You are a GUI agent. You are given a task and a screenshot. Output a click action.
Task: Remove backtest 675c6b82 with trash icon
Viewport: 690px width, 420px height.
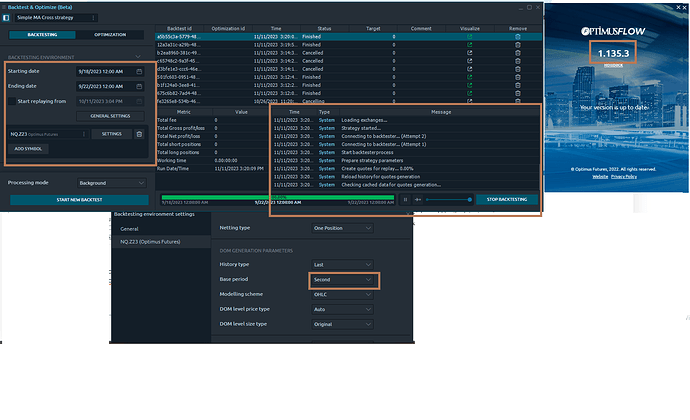click(518, 93)
